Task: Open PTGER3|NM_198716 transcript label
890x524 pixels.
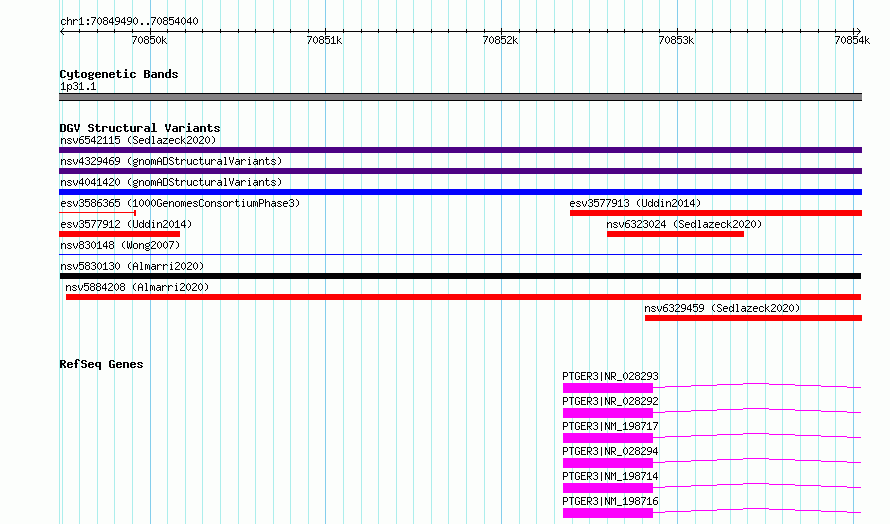Action: [x=610, y=501]
